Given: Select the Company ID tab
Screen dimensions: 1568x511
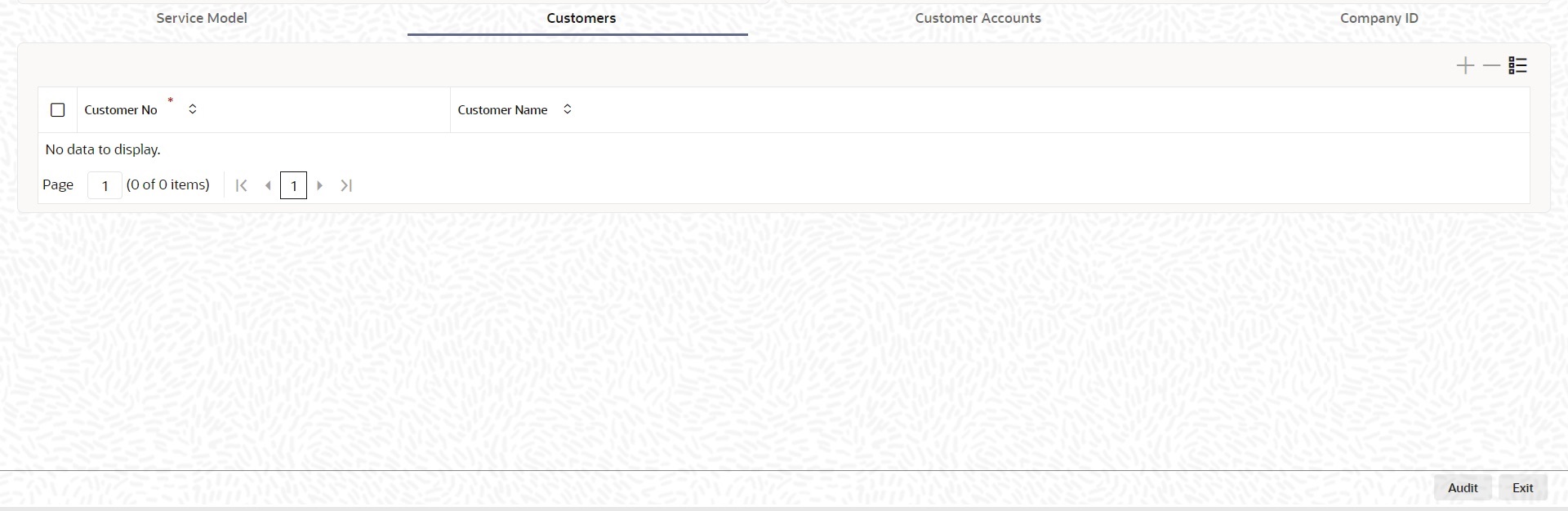Looking at the screenshot, I should tap(1379, 18).
